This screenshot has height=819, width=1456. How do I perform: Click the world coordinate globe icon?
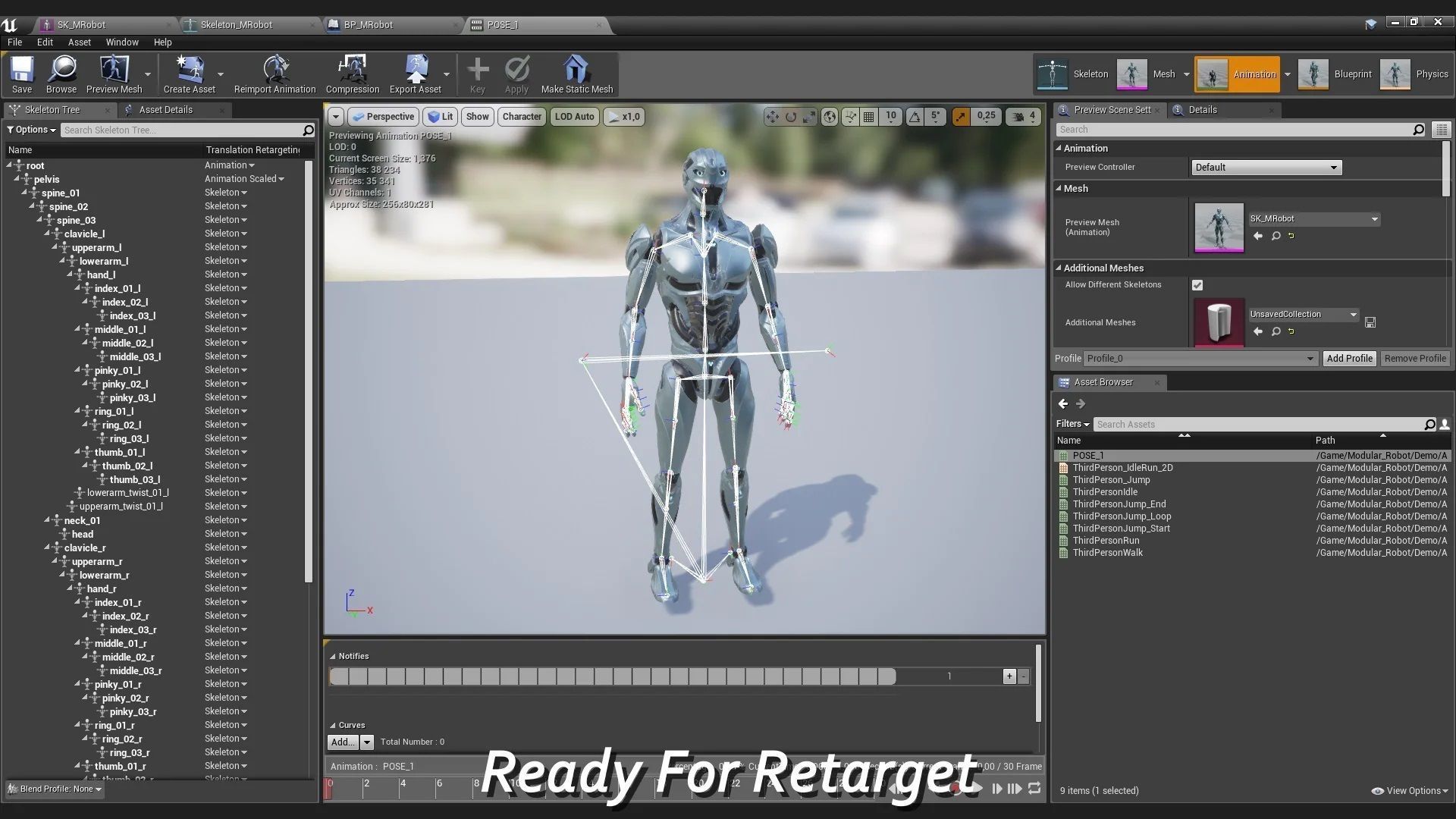point(830,117)
